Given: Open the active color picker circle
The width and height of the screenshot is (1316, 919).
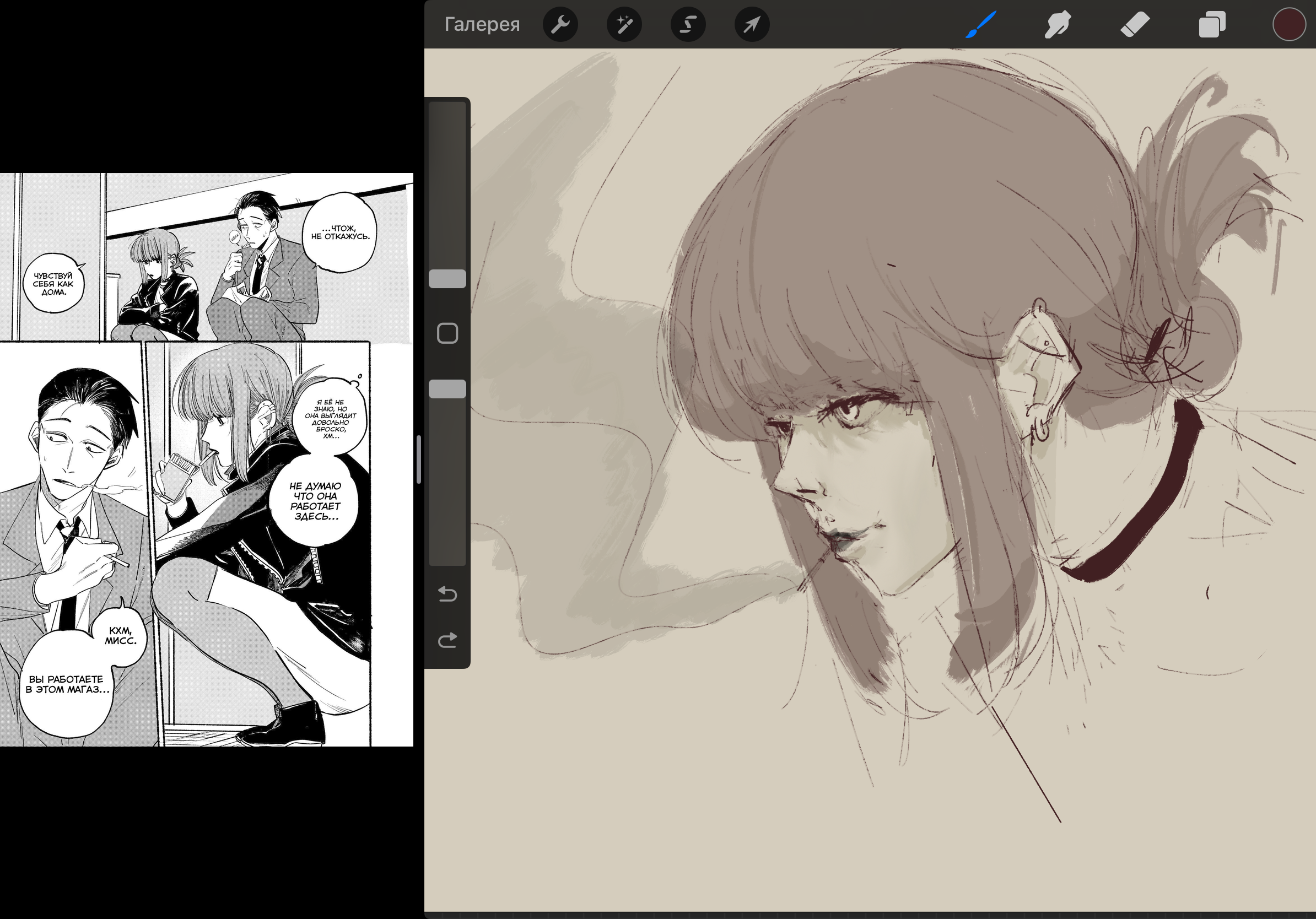Looking at the screenshot, I should (1288, 25).
